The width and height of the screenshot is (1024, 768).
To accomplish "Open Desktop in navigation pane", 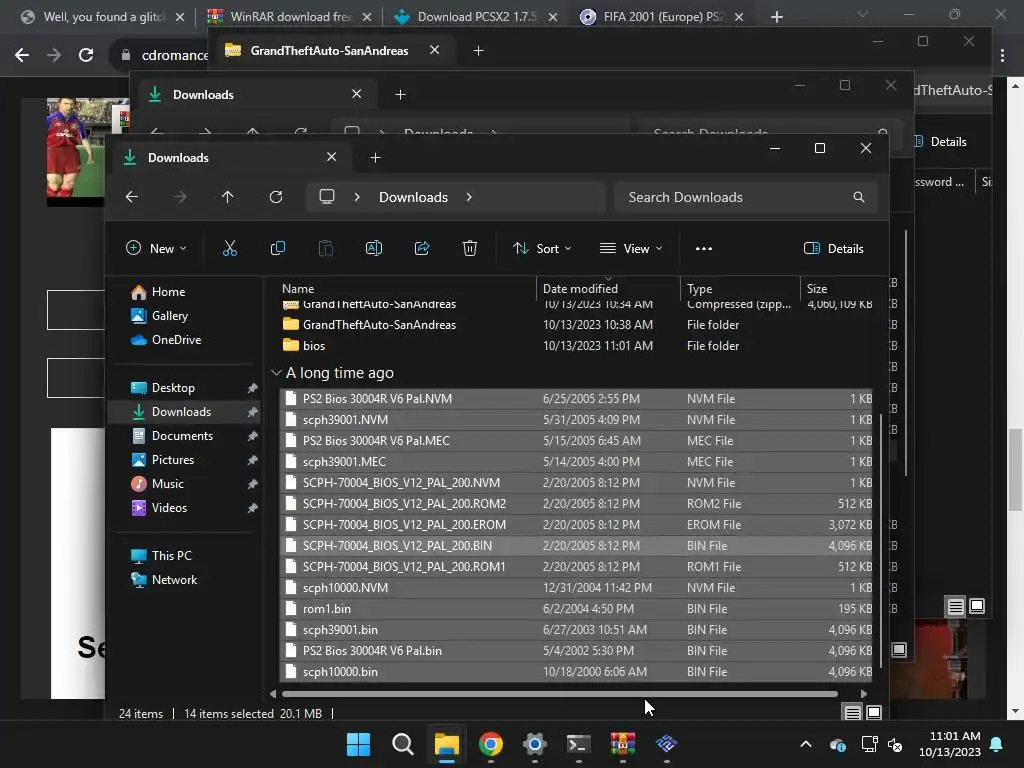I will click(x=173, y=388).
